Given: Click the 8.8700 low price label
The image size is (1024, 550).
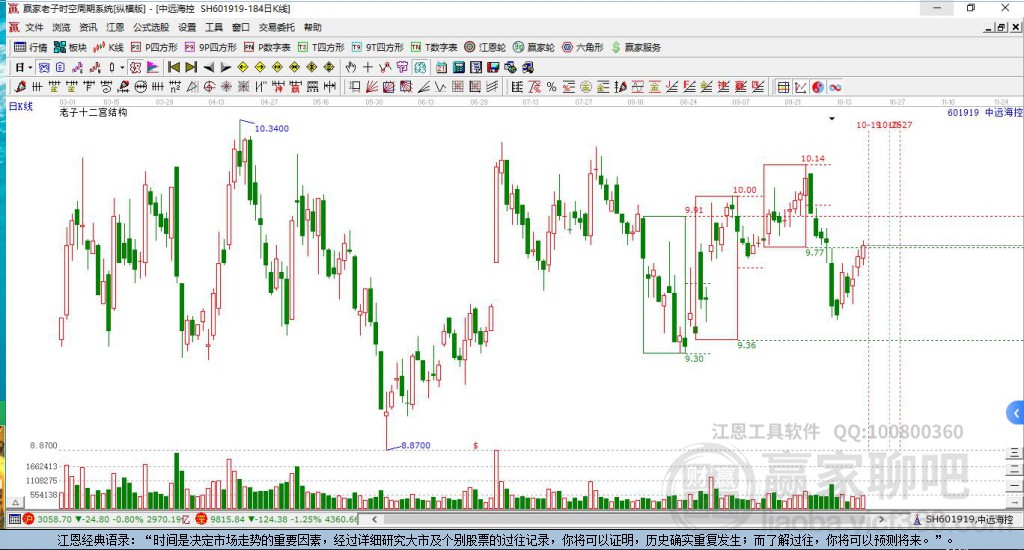Looking at the screenshot, I should [416, 445].
